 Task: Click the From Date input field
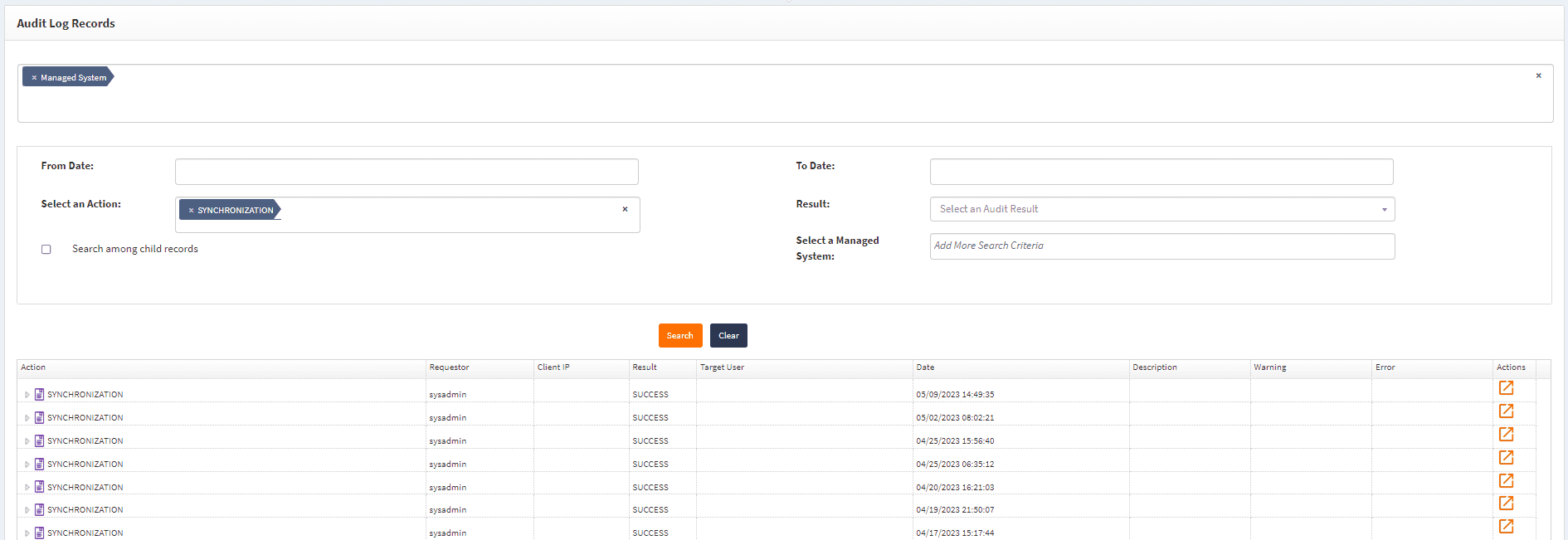pyautogui.click(x=407, y=172)
